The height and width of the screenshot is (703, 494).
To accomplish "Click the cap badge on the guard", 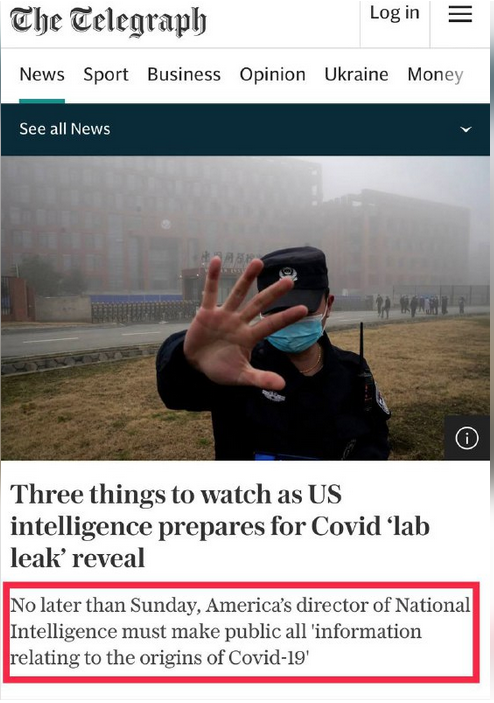I will [x=287, y=273].
